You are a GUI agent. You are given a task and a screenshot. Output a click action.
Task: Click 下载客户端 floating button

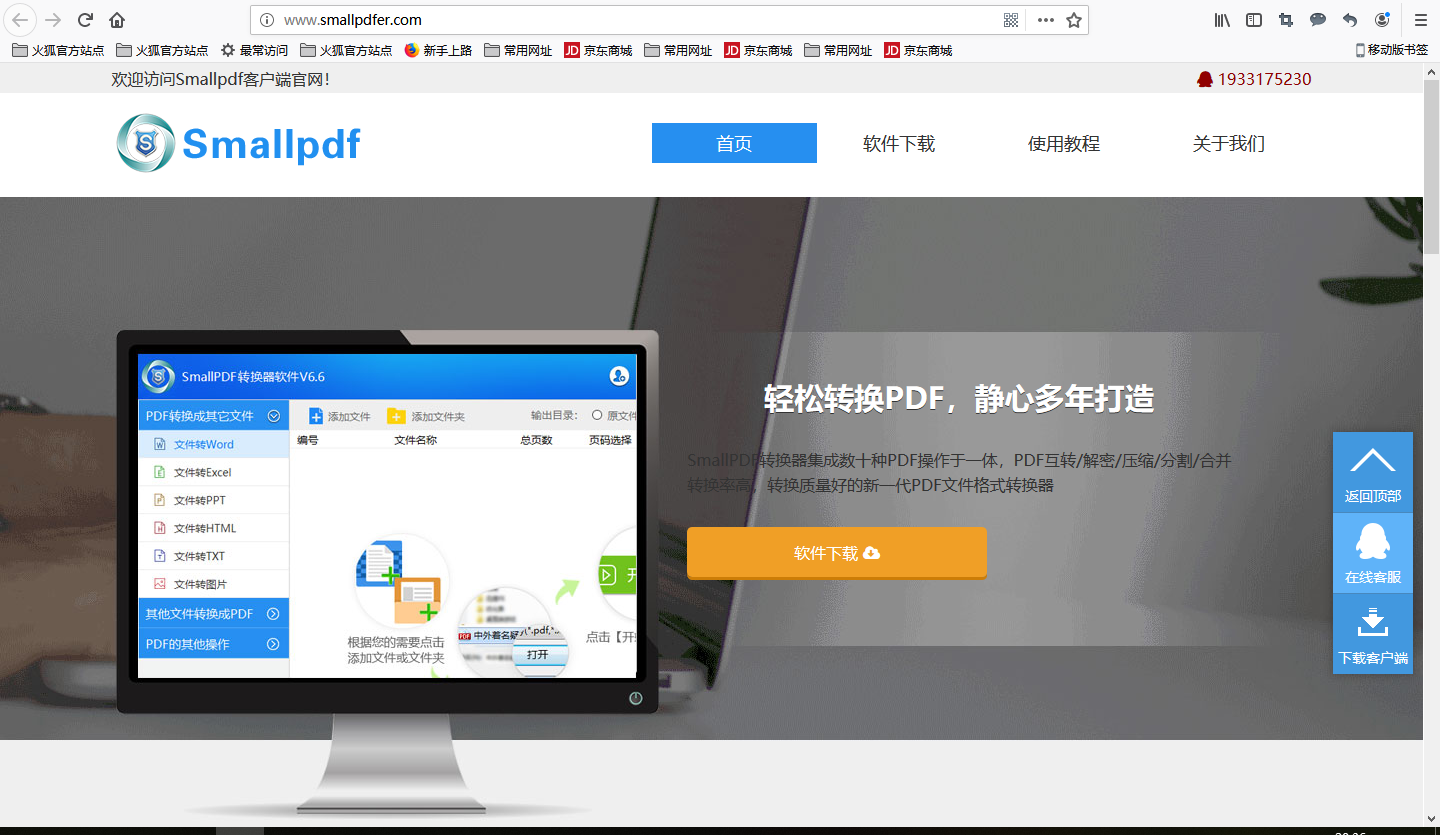click(x=1373, y=634)
